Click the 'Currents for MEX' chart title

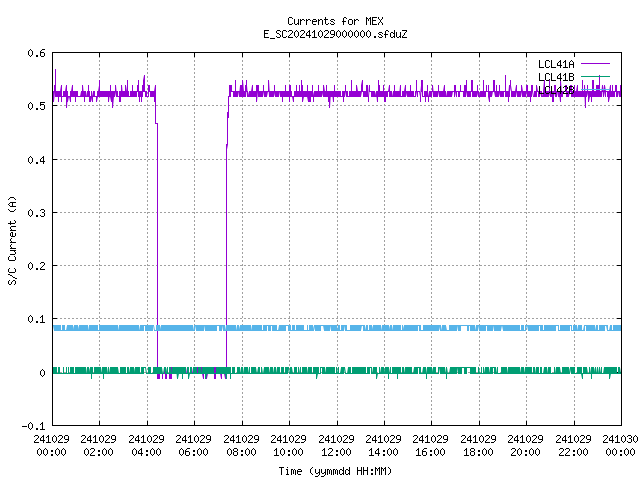pyautogui.click(x=335, y=21)
